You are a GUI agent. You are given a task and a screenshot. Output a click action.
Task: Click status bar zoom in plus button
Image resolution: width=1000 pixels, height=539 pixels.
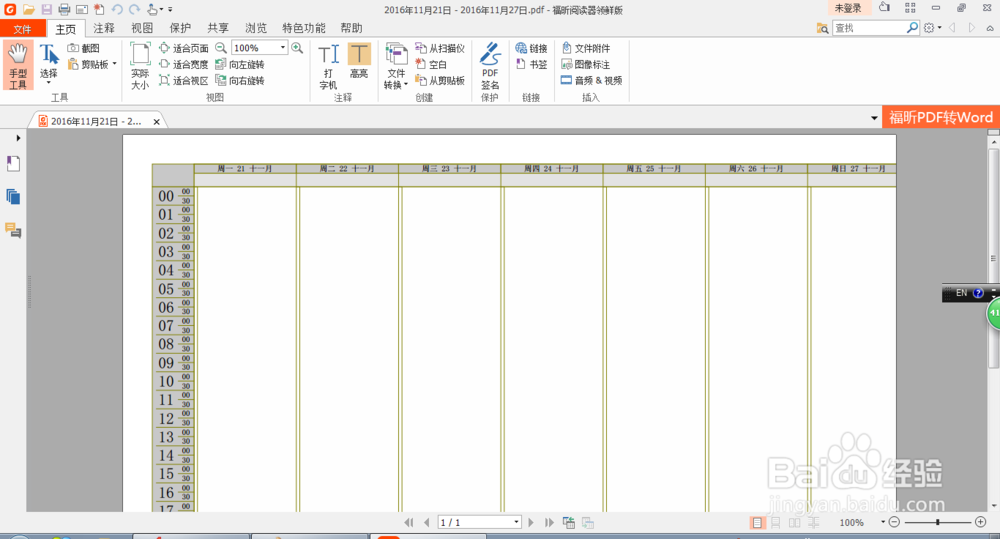[981, 522]
